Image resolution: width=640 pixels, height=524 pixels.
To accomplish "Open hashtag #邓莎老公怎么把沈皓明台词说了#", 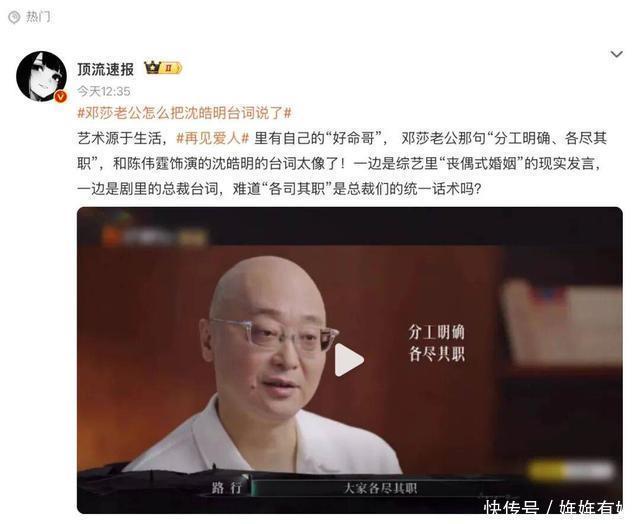I will tap(184, 113).
